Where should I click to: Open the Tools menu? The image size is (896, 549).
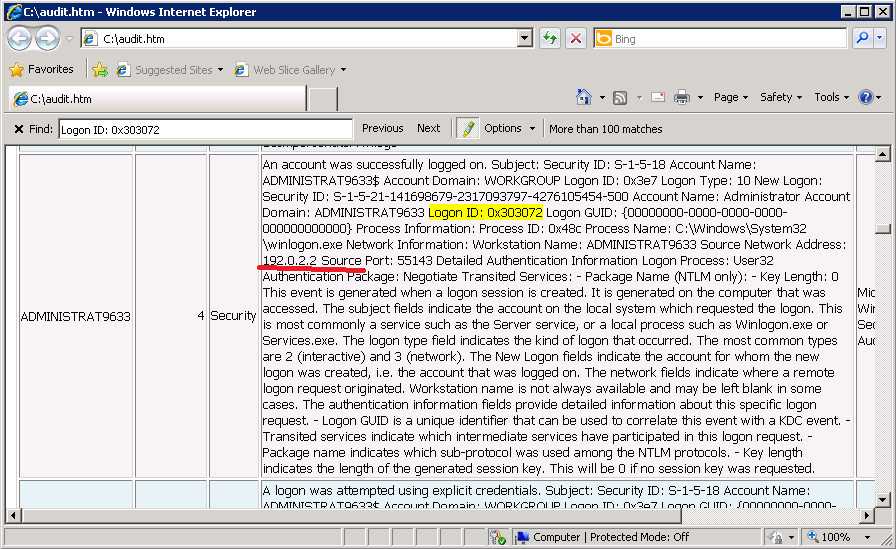(x=832, y=97)
